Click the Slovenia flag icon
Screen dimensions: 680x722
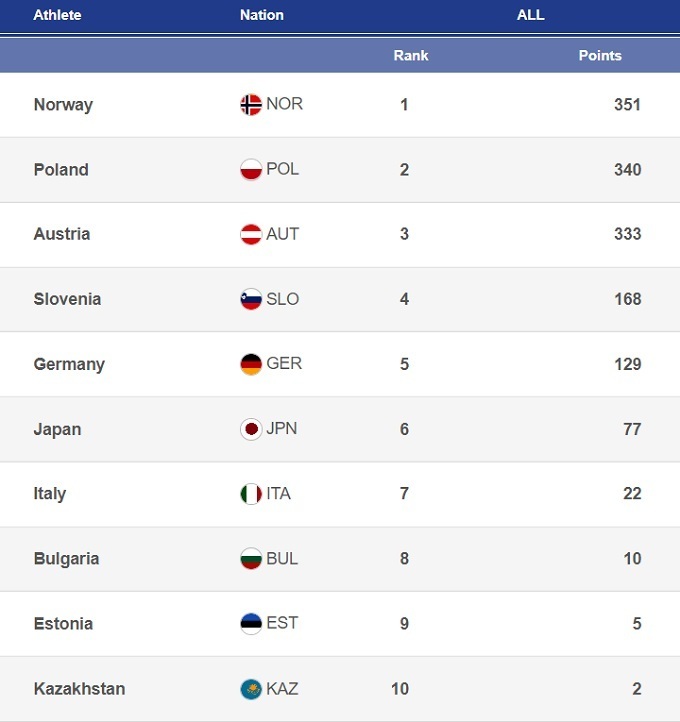pos(251,299)
